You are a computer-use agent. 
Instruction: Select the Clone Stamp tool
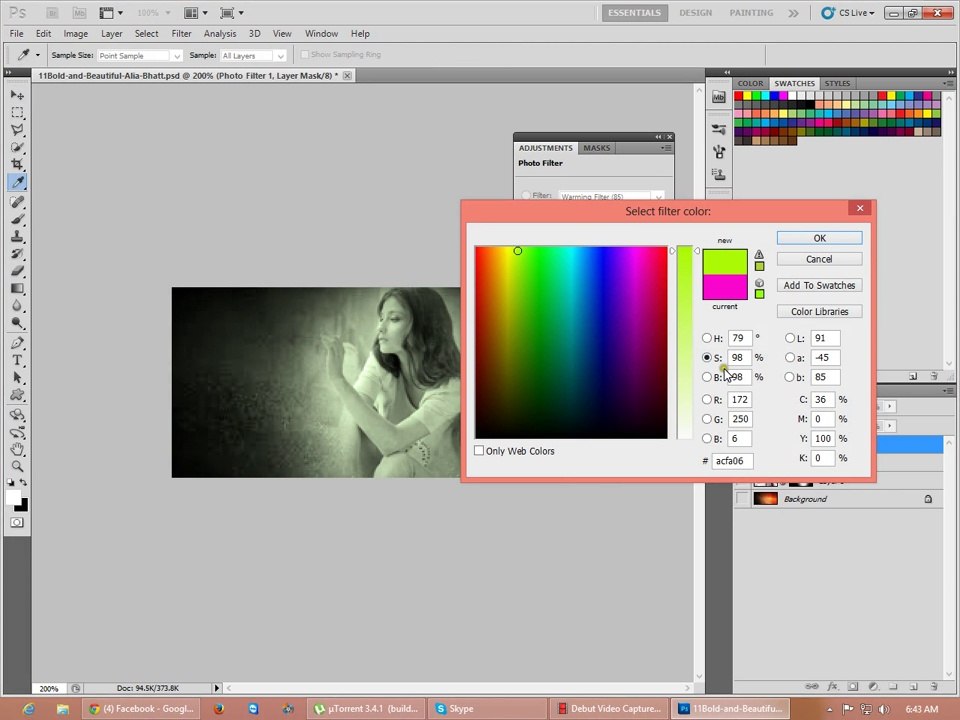pos(17,236)
